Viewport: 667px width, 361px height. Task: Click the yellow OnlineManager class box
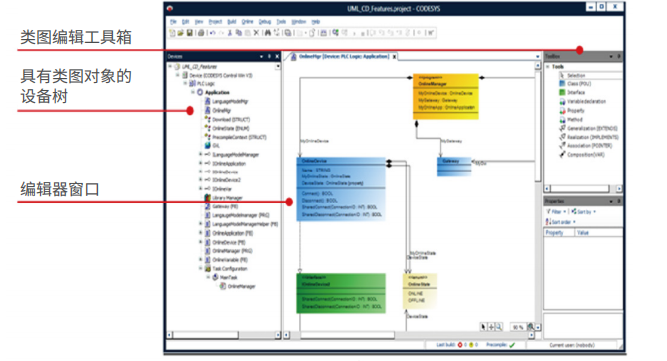(x=445, y=97)
